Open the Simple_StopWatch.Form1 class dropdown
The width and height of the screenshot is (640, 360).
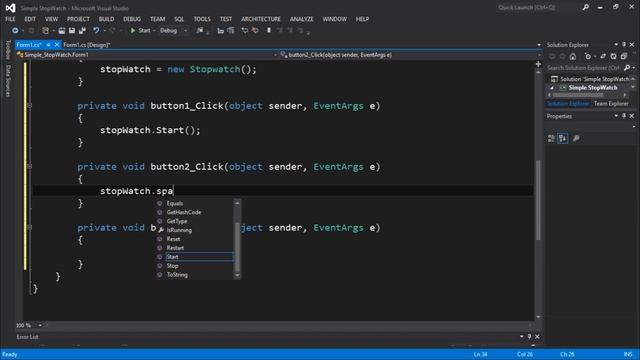click(x=147, y=55)
